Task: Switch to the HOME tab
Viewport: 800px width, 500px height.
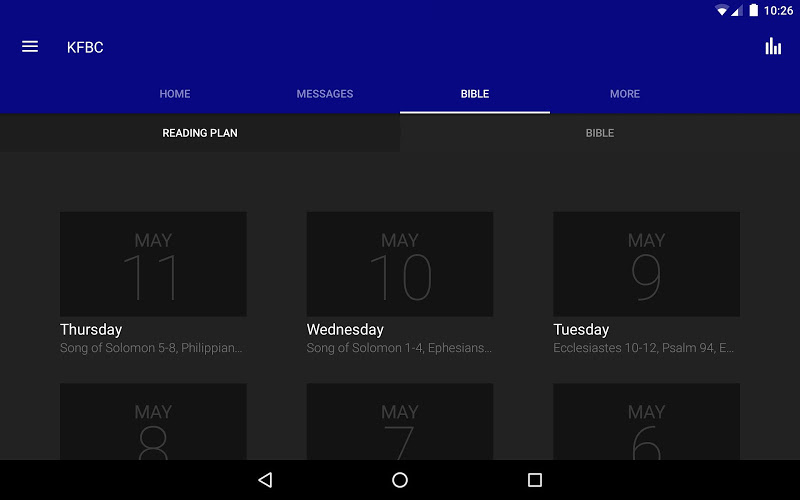Action: click(175, 94)
